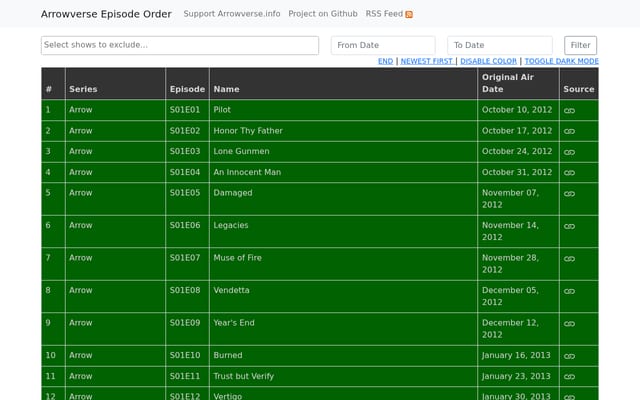Select the episode name Muse of Fire
640x400 pixels.
(x=238, y=258)
